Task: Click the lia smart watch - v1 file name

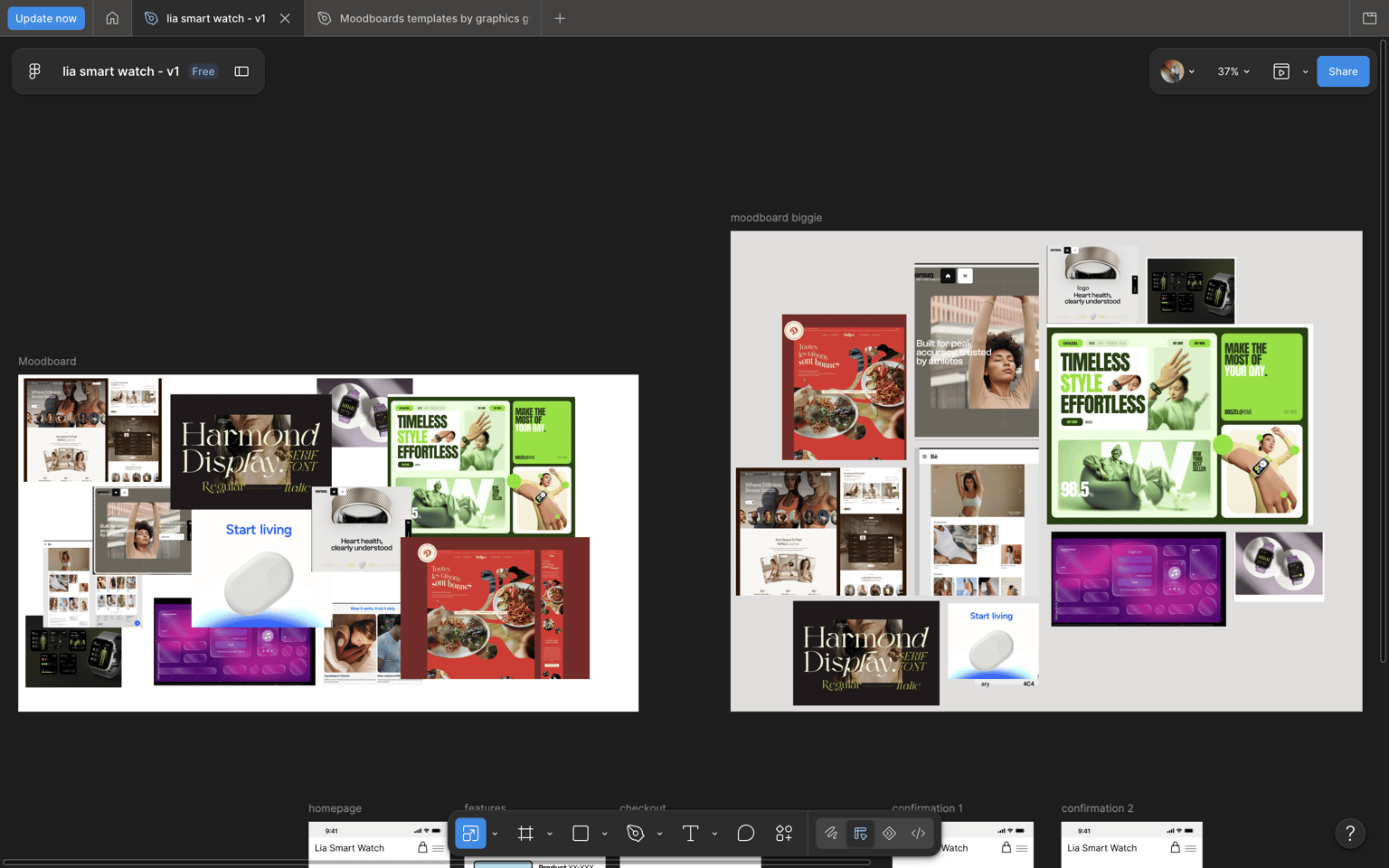Action: click(120, 71)
